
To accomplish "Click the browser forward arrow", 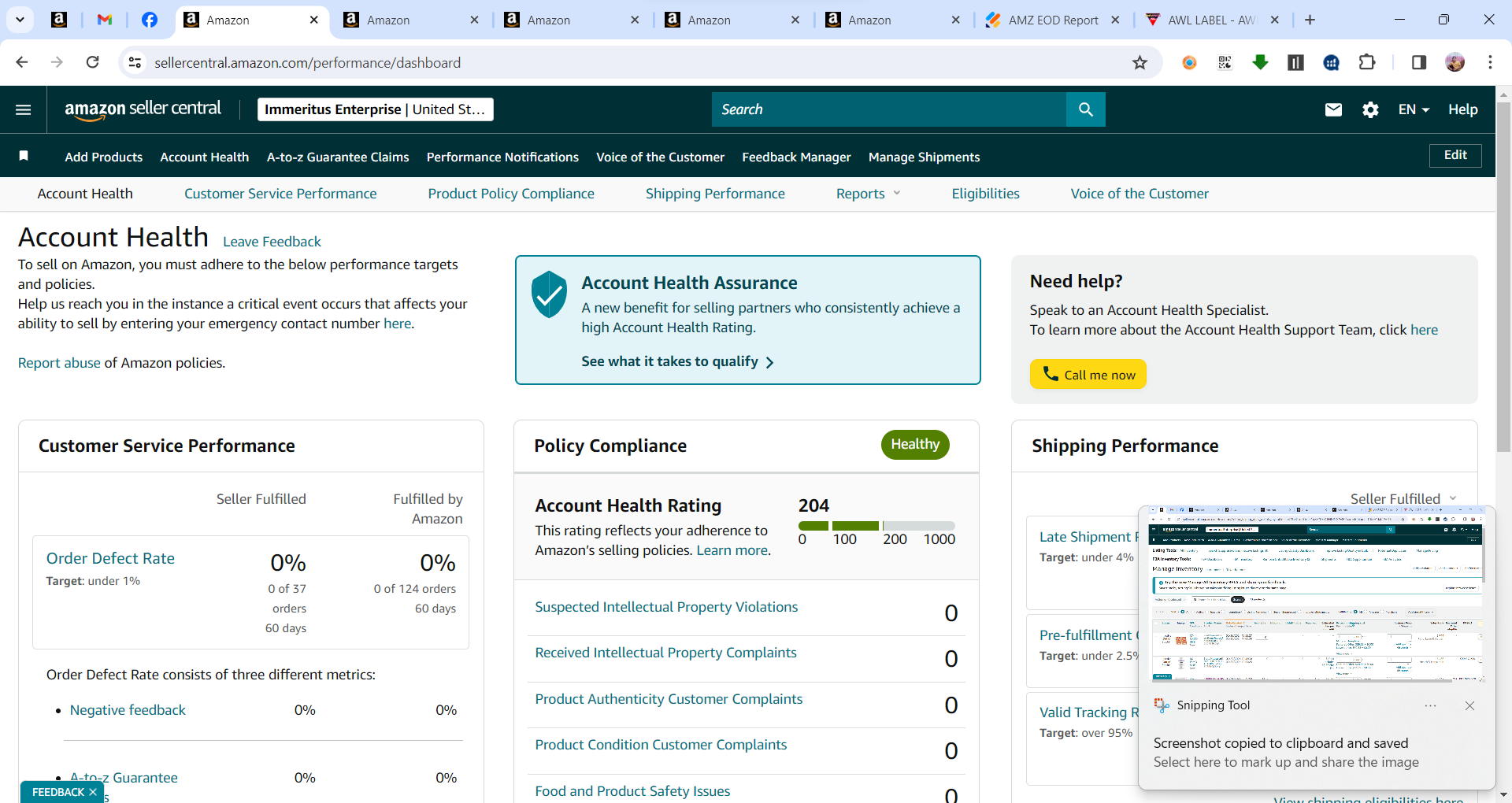I will (x=57, y=62).
